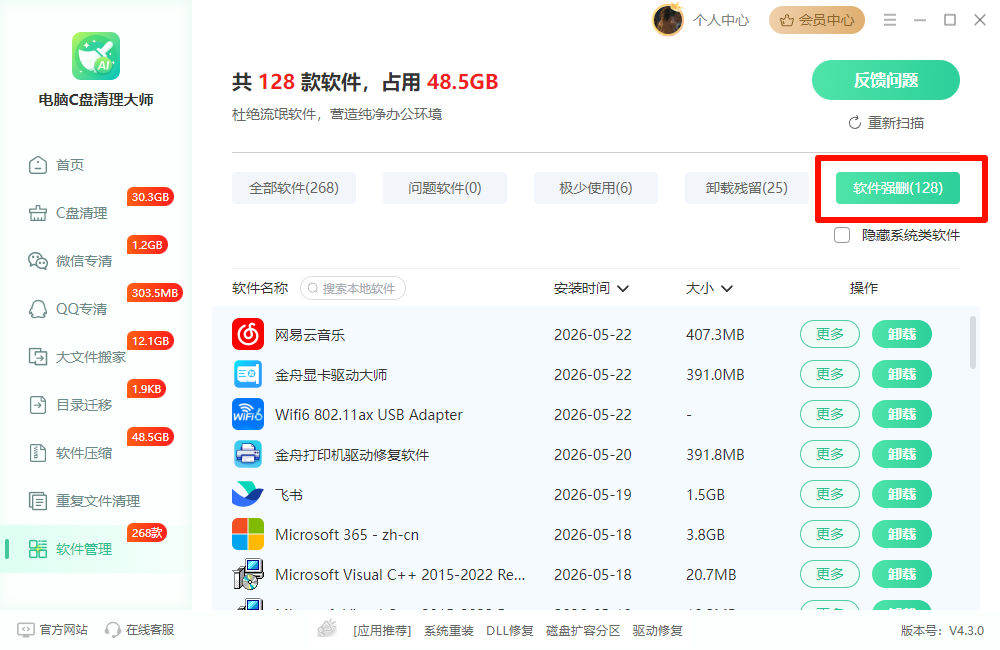Sort the list using the 安装时间 dropdown arrow
1000x650 pixels.
[623, 289]
